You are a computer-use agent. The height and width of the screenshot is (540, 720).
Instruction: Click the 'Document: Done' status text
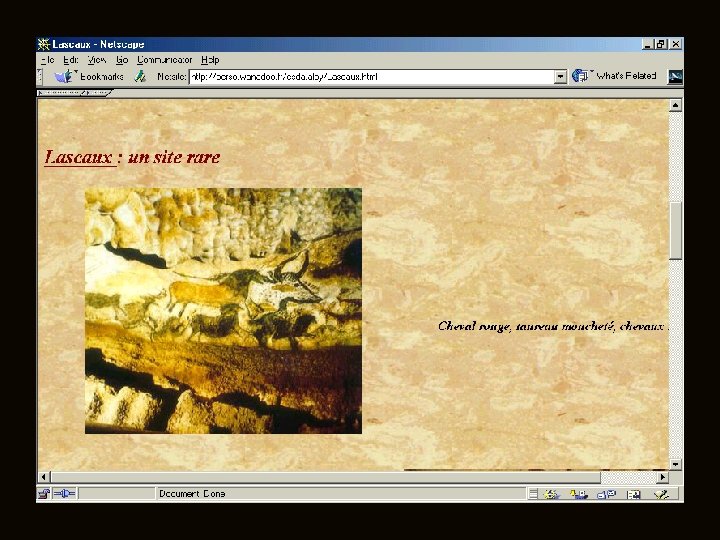coord(192,494)
